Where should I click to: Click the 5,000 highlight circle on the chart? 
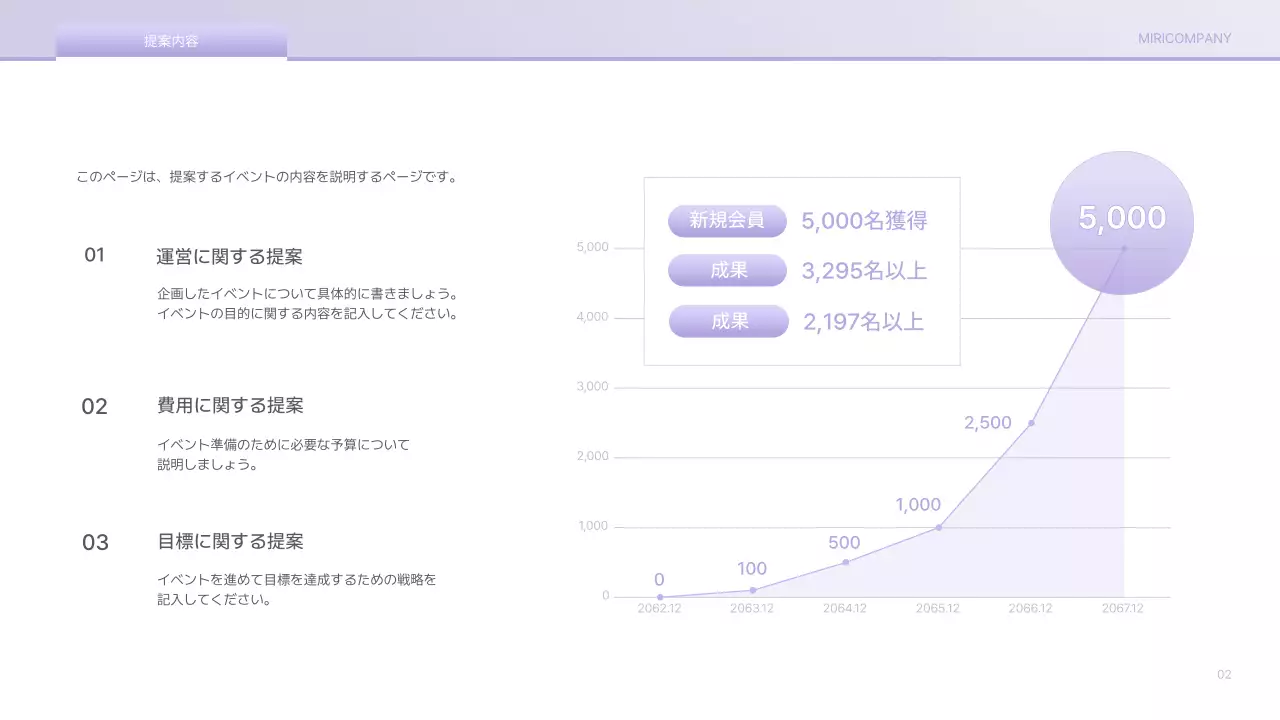pos(1121,218)
